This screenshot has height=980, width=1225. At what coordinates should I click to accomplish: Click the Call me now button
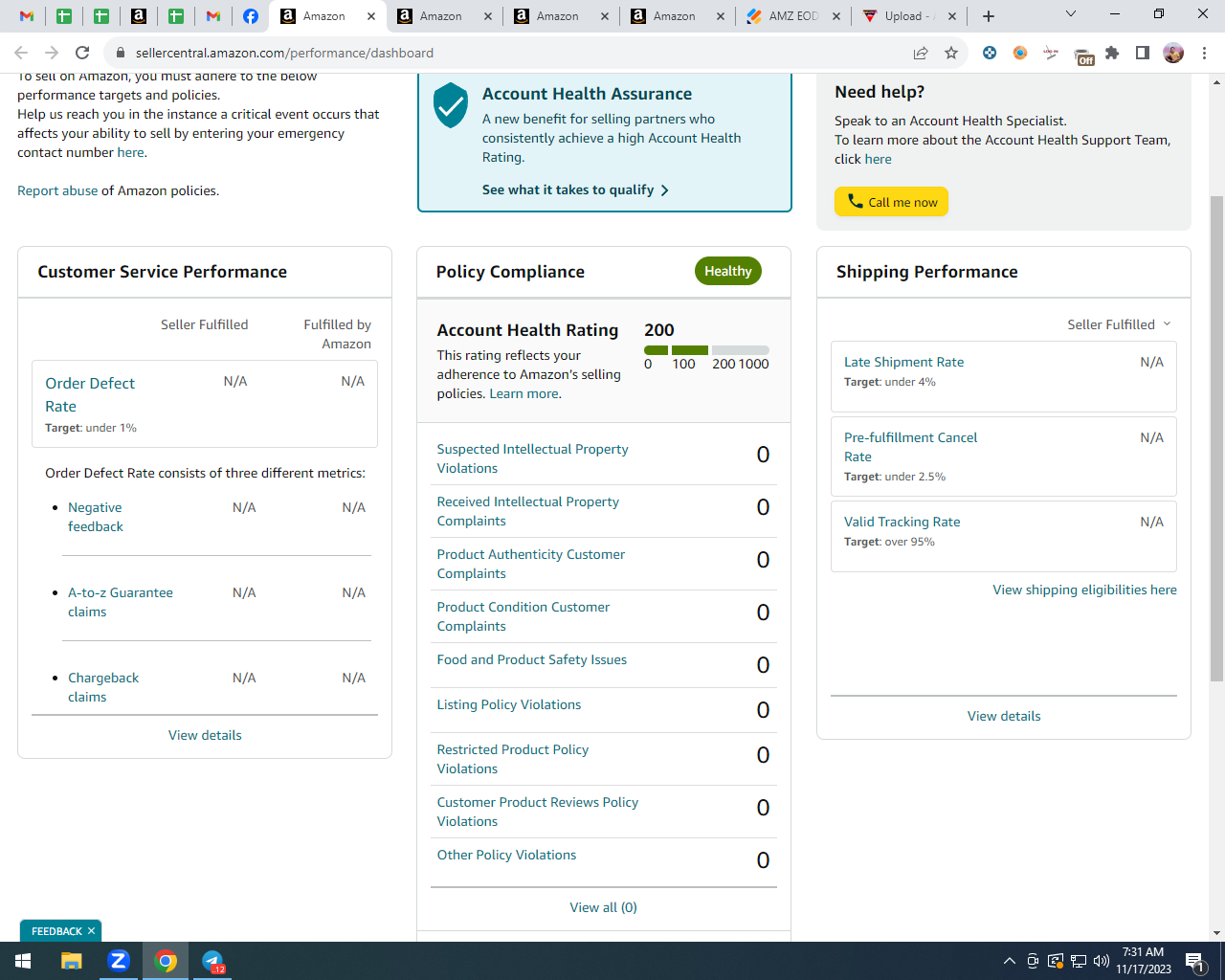(891, 202)
